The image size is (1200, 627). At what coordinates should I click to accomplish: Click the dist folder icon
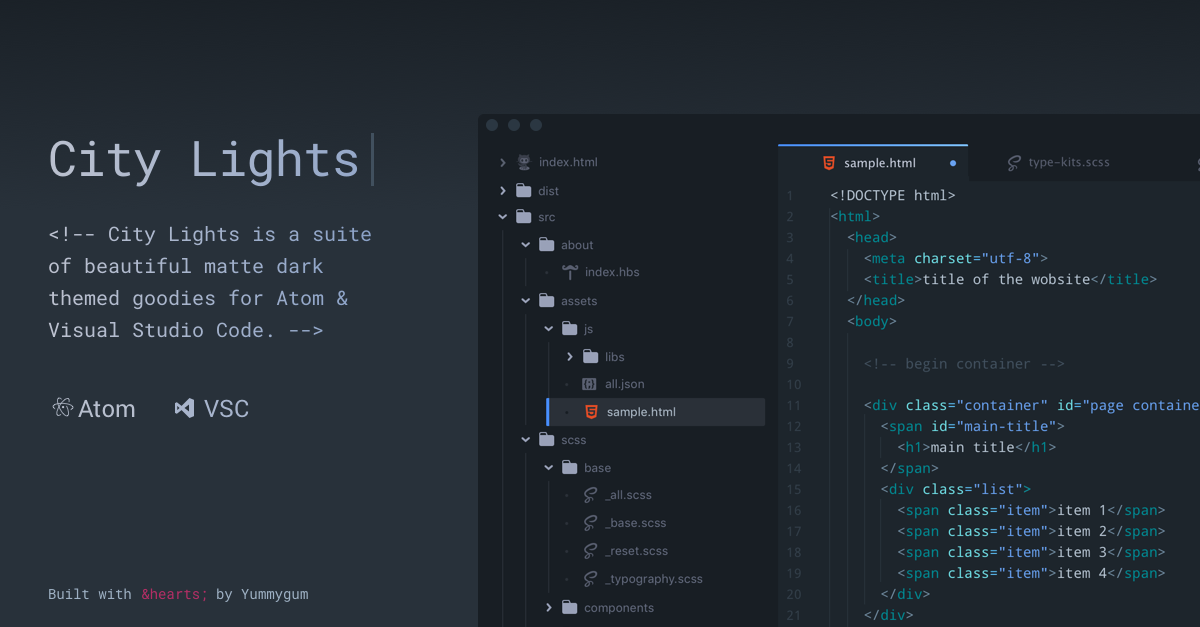[x=524, y=190]
